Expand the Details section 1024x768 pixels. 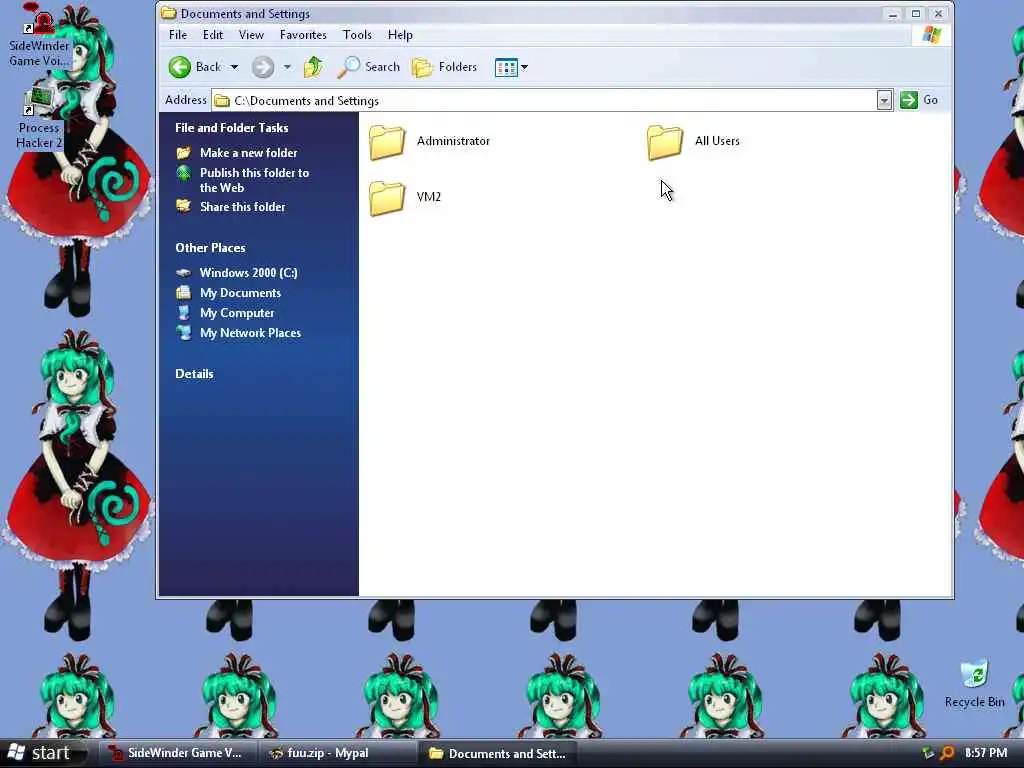(x=194, y=374)
